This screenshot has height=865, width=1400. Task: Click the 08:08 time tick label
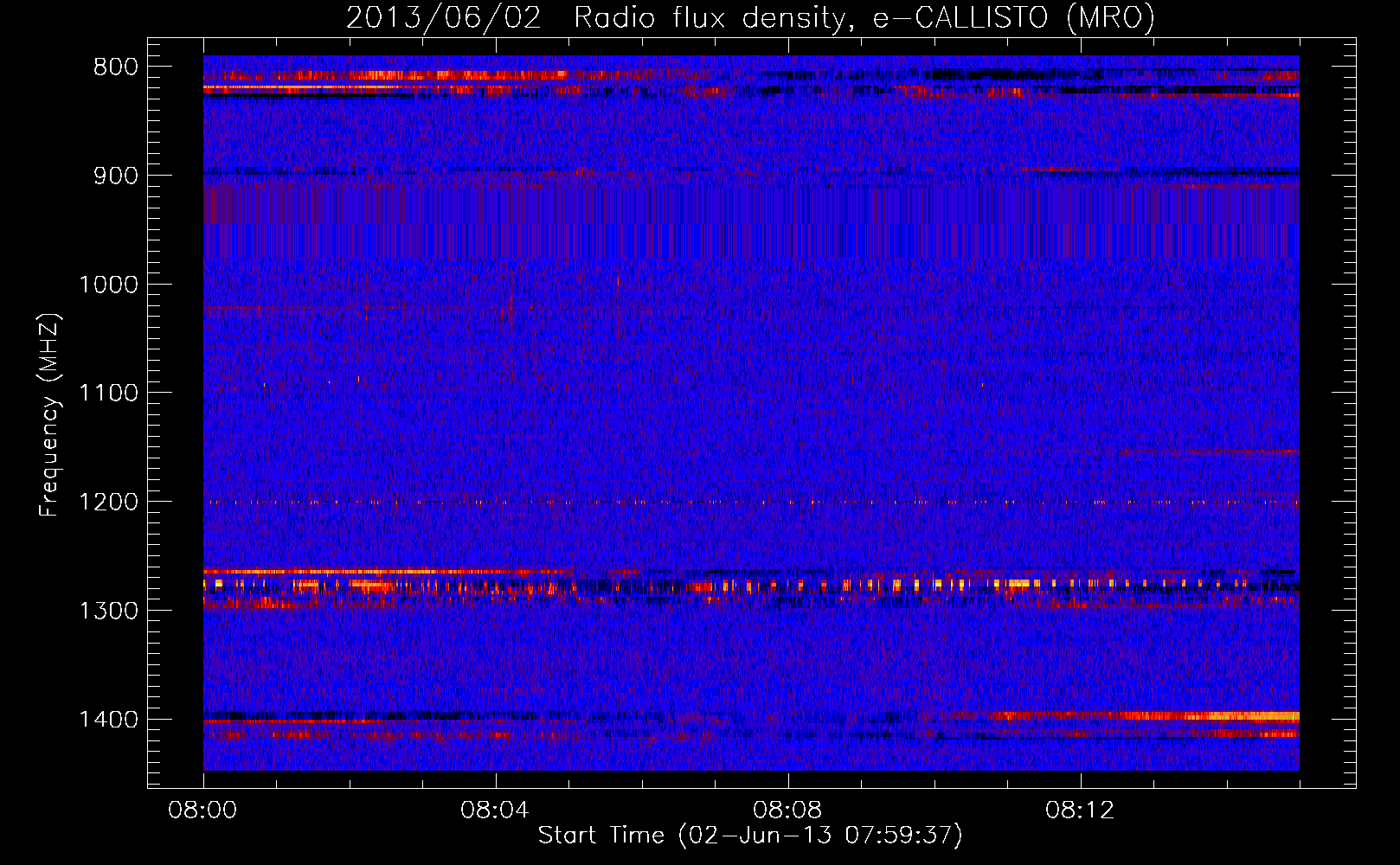click(x=788, y=811)
